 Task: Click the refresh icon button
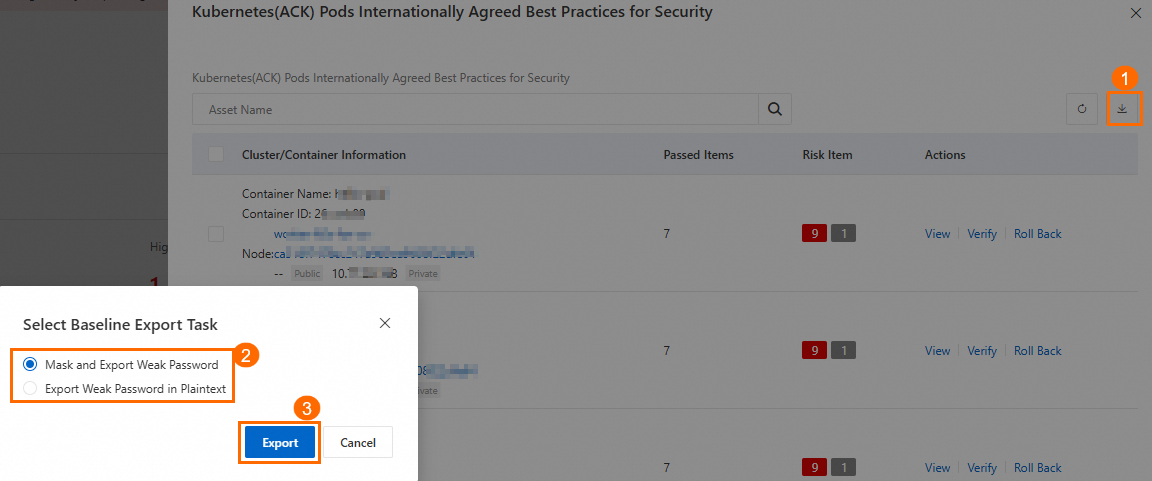[1082, 109]
